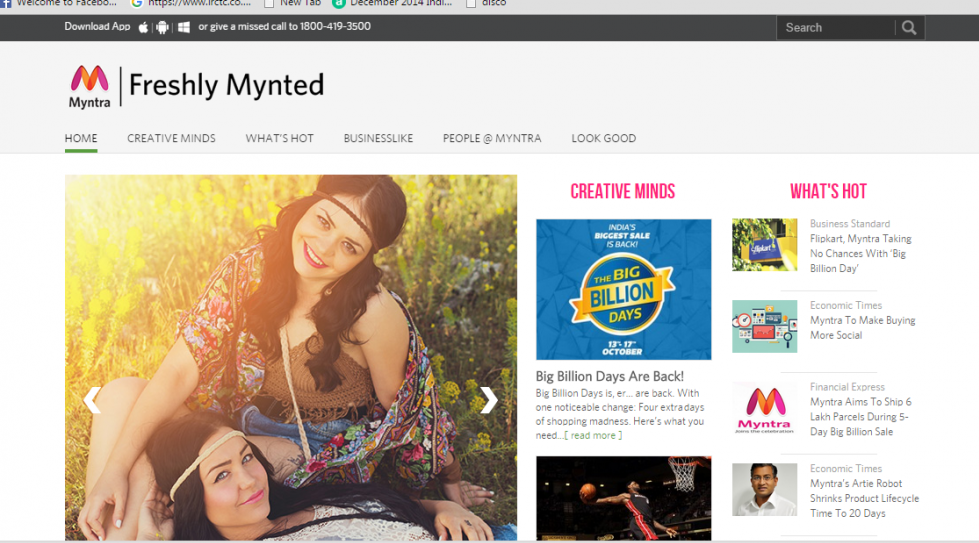
Task: Click the Apple app download icon
Action: 143,27
